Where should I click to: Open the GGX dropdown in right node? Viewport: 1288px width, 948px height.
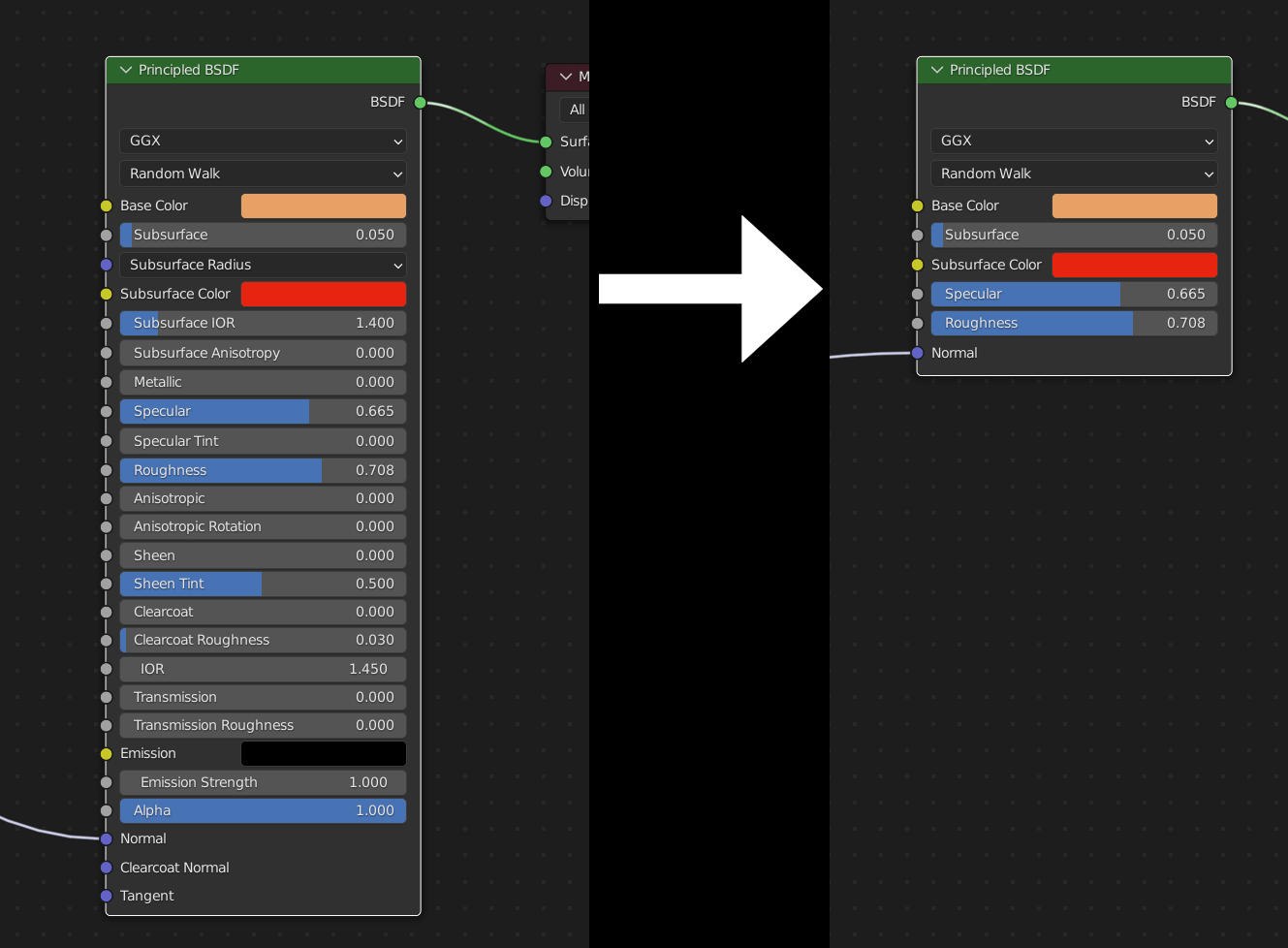pos(1074,141)
